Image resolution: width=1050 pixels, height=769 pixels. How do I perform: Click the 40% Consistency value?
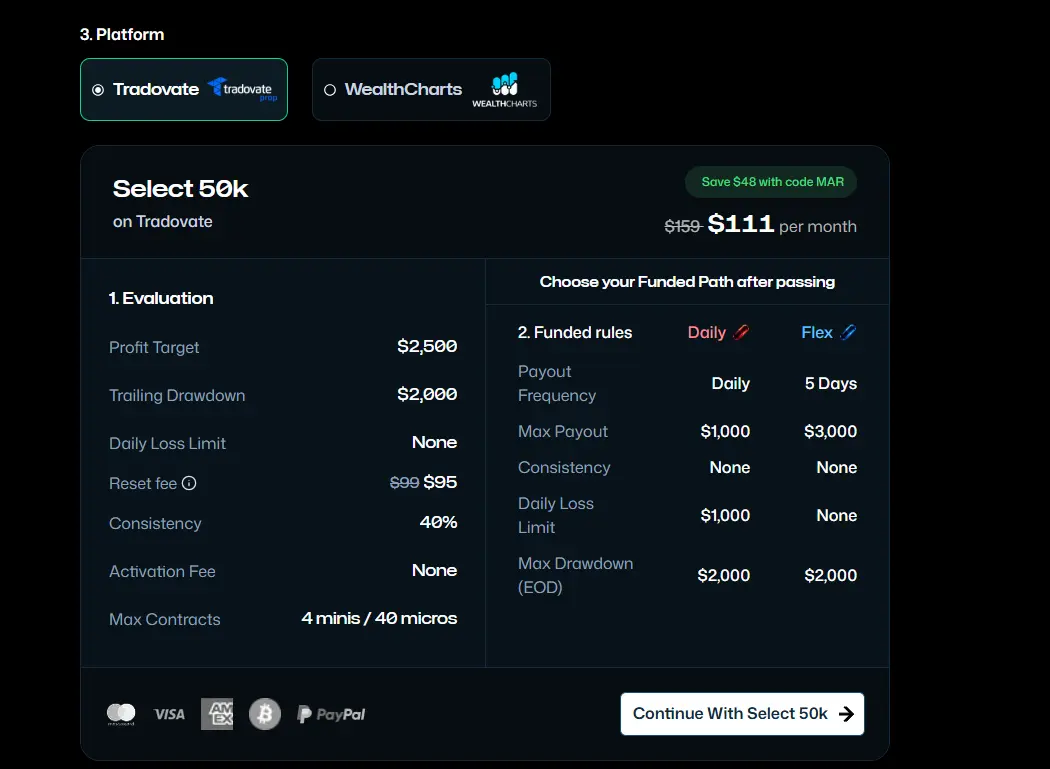(439, 522)
